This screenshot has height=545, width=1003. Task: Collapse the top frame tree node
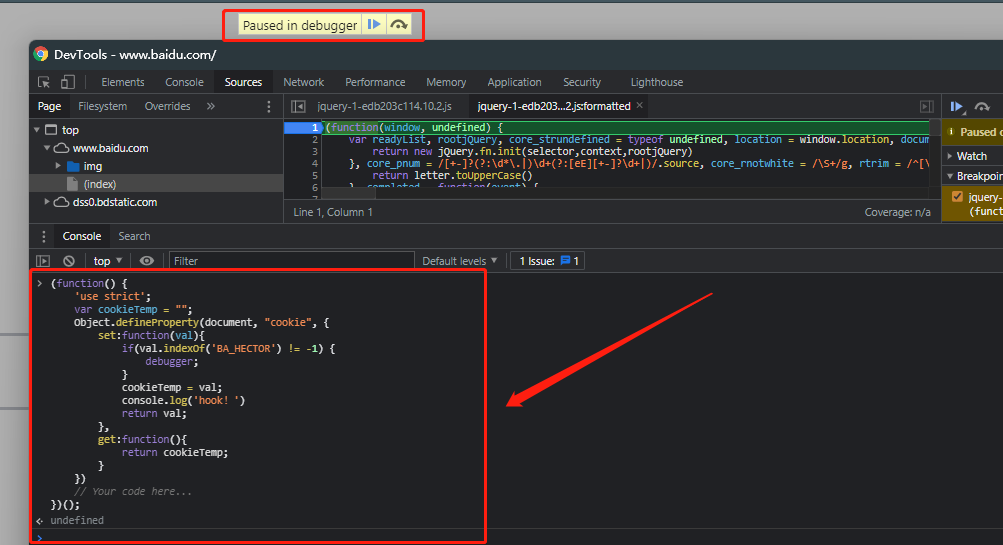tap(36, 130)
